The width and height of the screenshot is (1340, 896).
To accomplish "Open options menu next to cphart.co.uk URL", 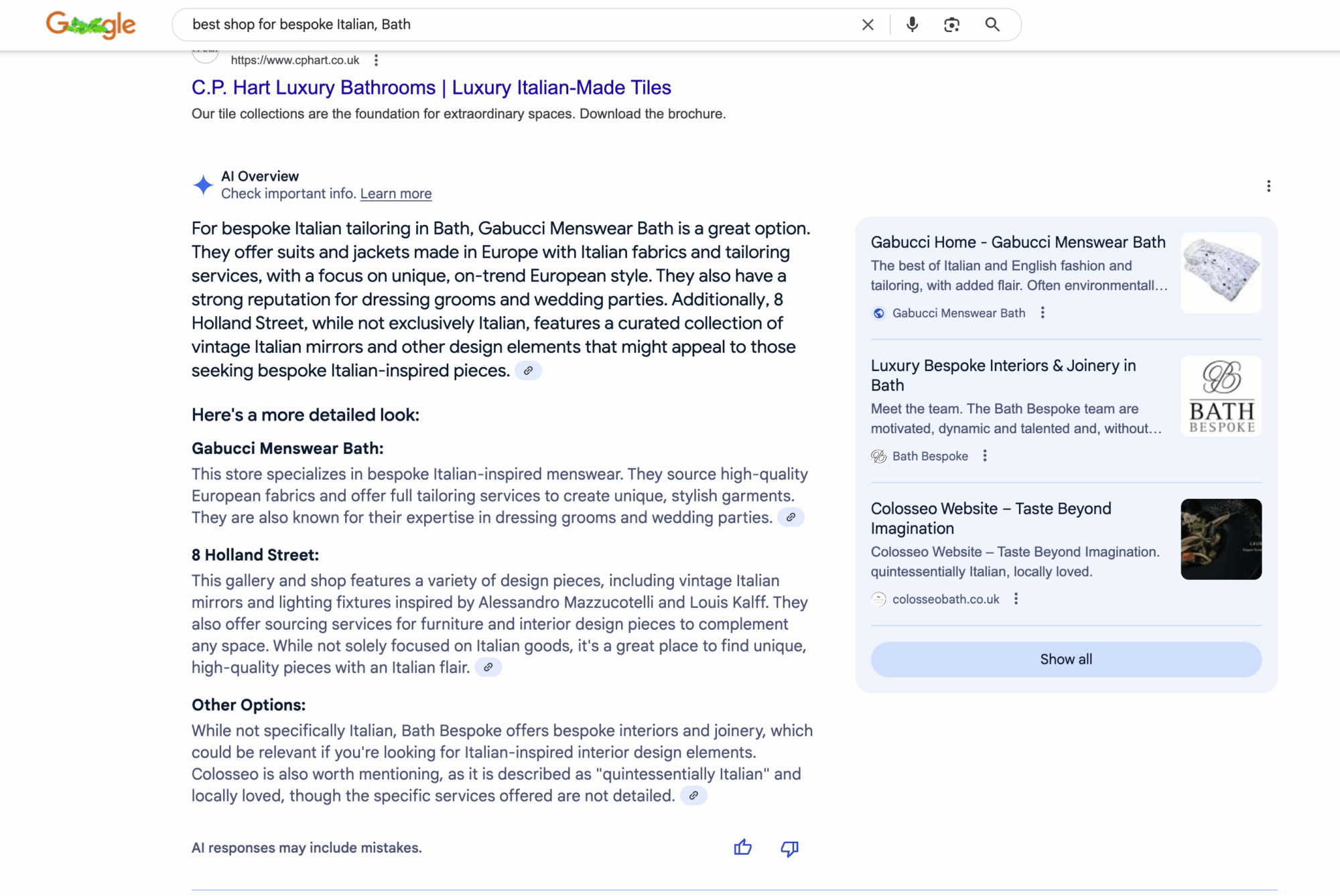I will click(x=376, y=60).
